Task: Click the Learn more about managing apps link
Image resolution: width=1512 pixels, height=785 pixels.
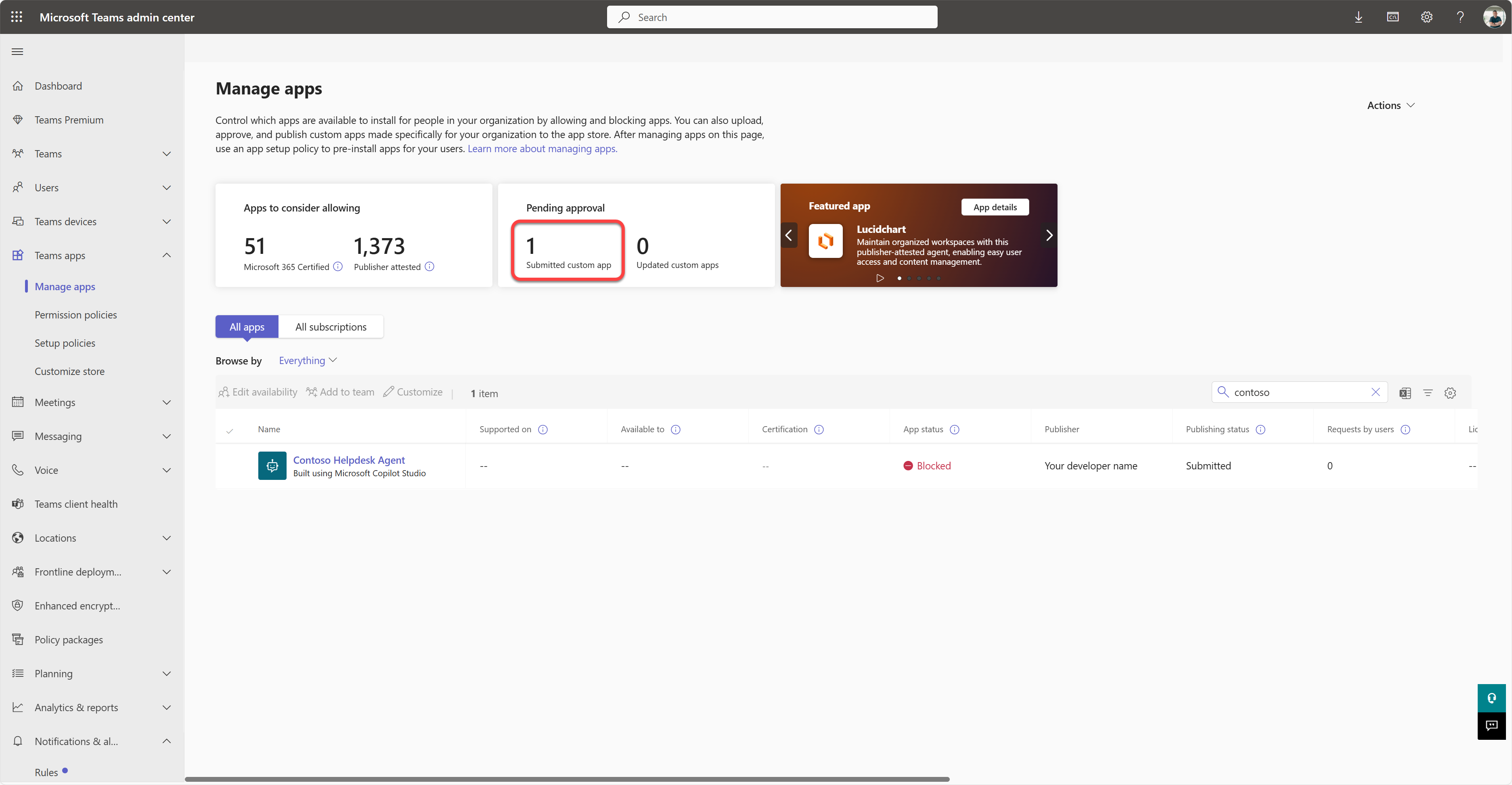Action: click(541, 149)
